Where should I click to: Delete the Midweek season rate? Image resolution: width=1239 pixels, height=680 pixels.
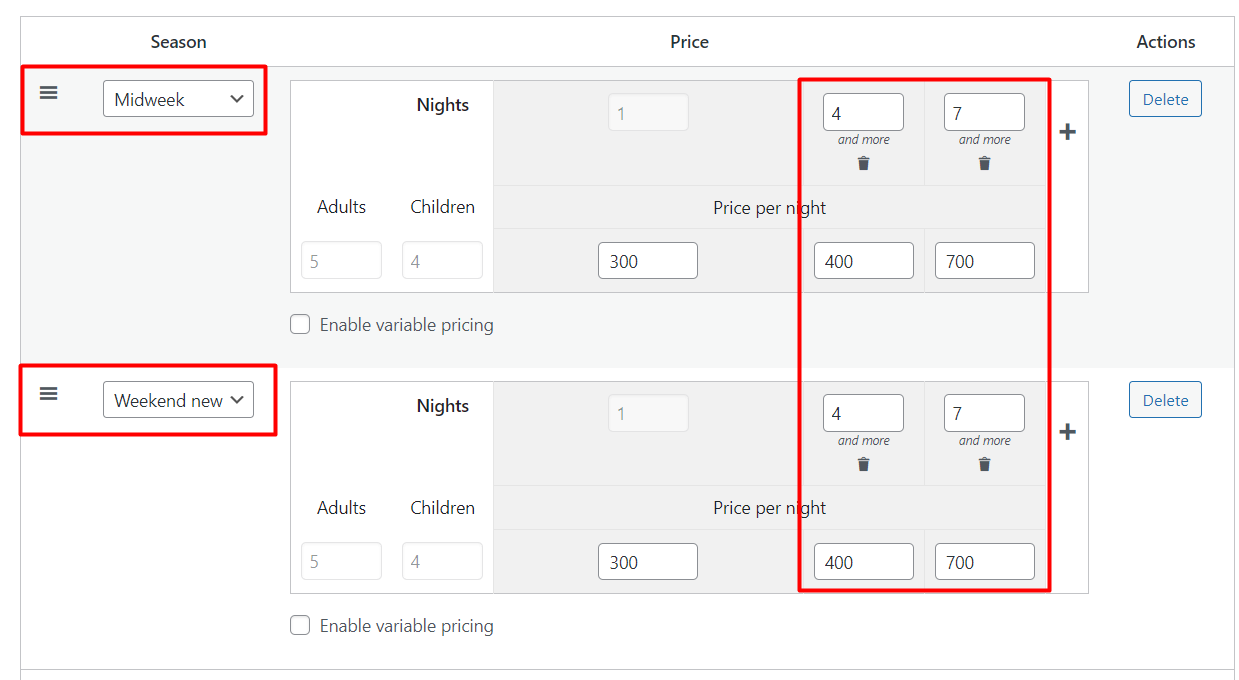(x=1165, y=99)
